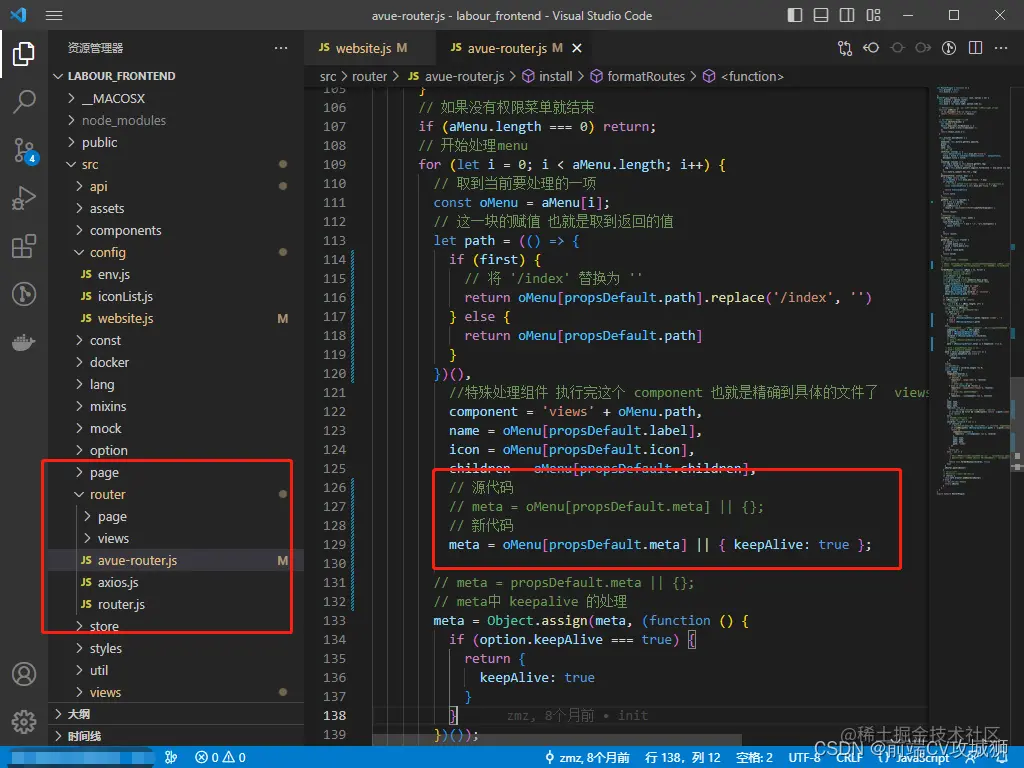Click line number 129 in gutter
1024x768 pixels.
pos(334,545)
